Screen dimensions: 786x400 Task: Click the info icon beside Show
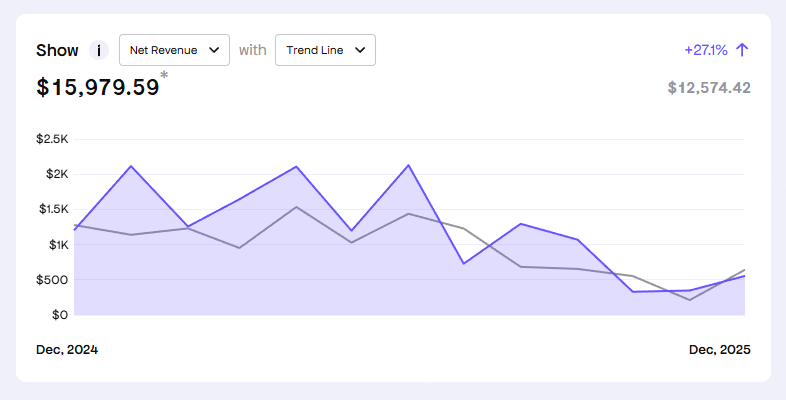(x=99, y=50)
